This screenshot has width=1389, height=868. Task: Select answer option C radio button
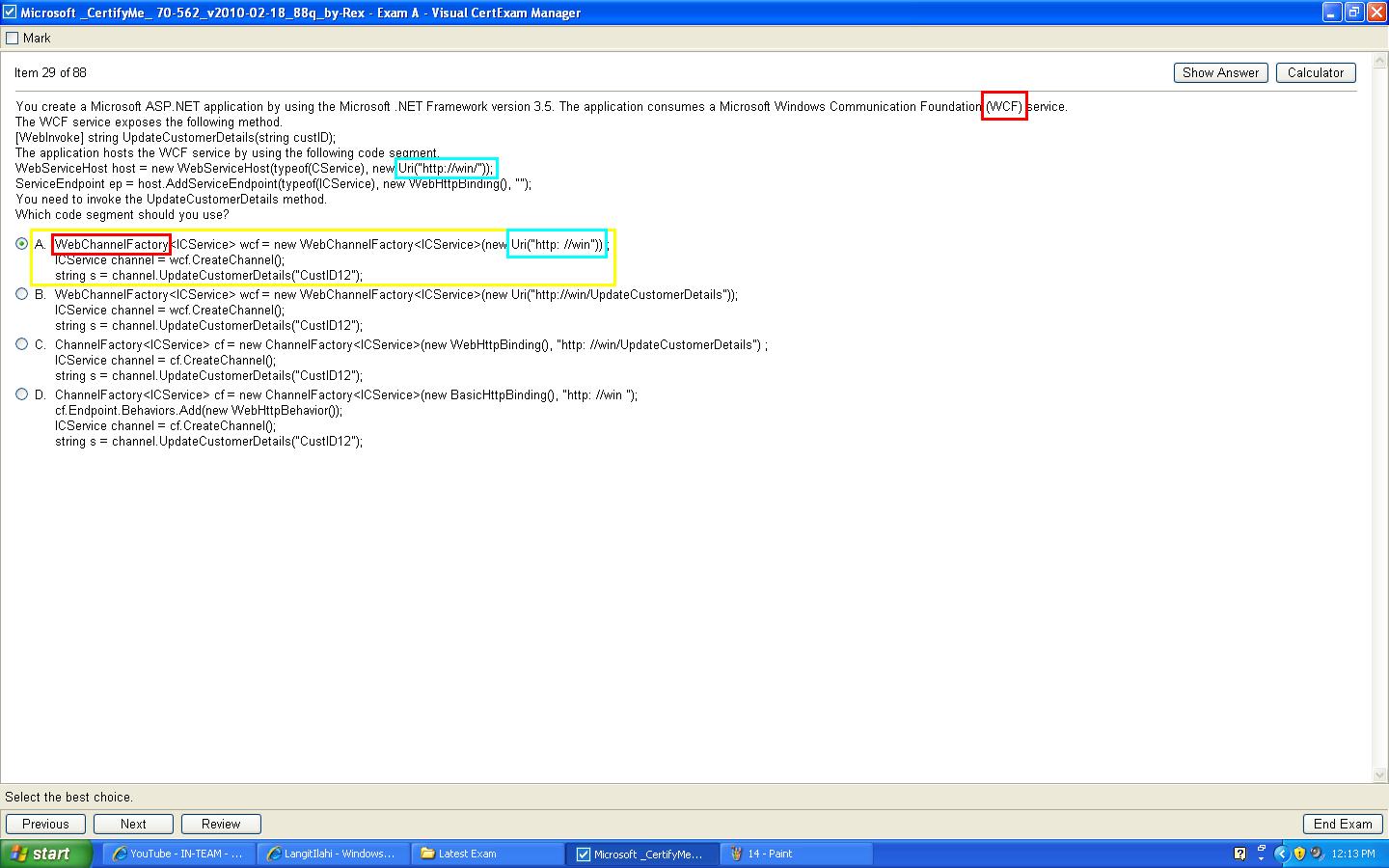(x=21, y=344)
